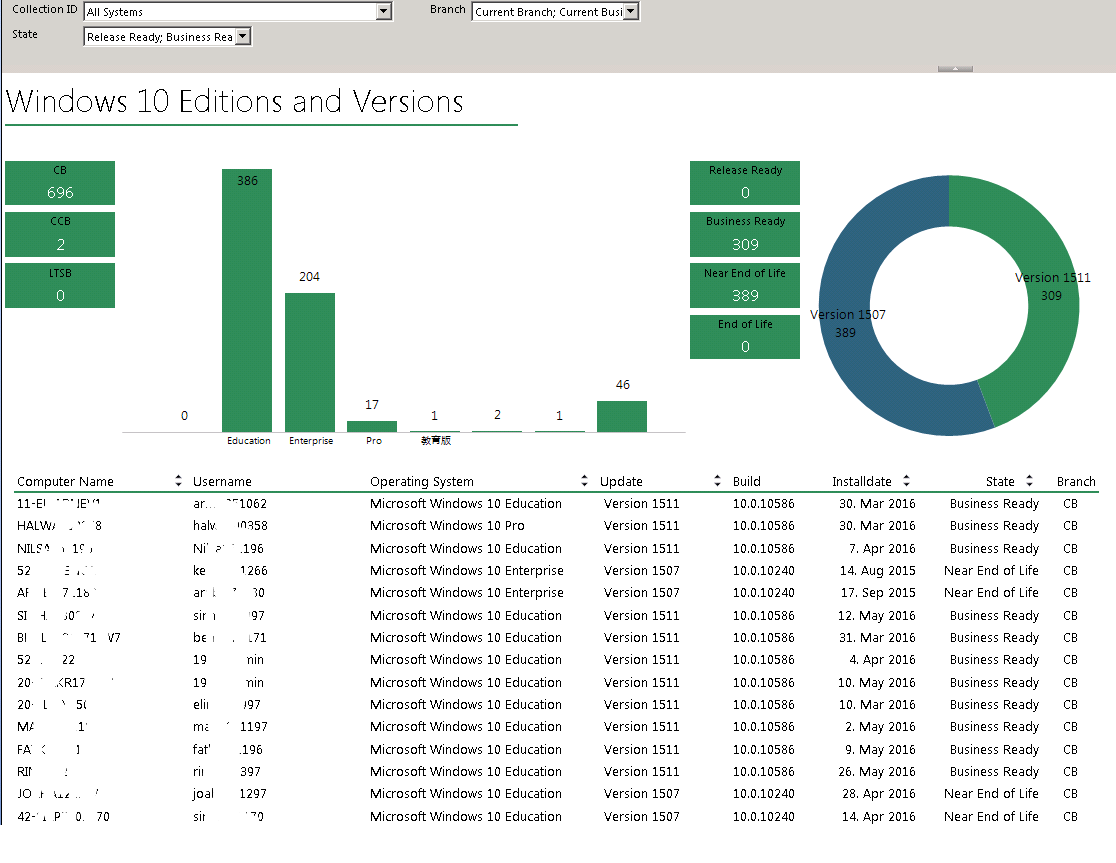Sort table by Update column arrows
The image size is (1116, 863).
click(717, 481)
